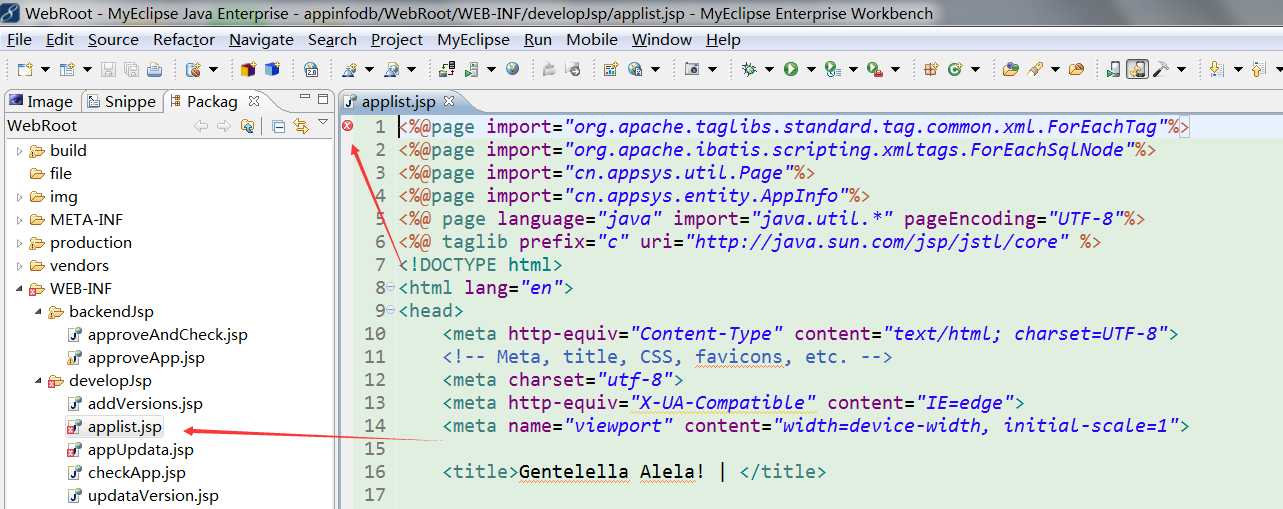Select checkApp.jsp in the tree
This screenshot has height=509, width=1283.
137,473
